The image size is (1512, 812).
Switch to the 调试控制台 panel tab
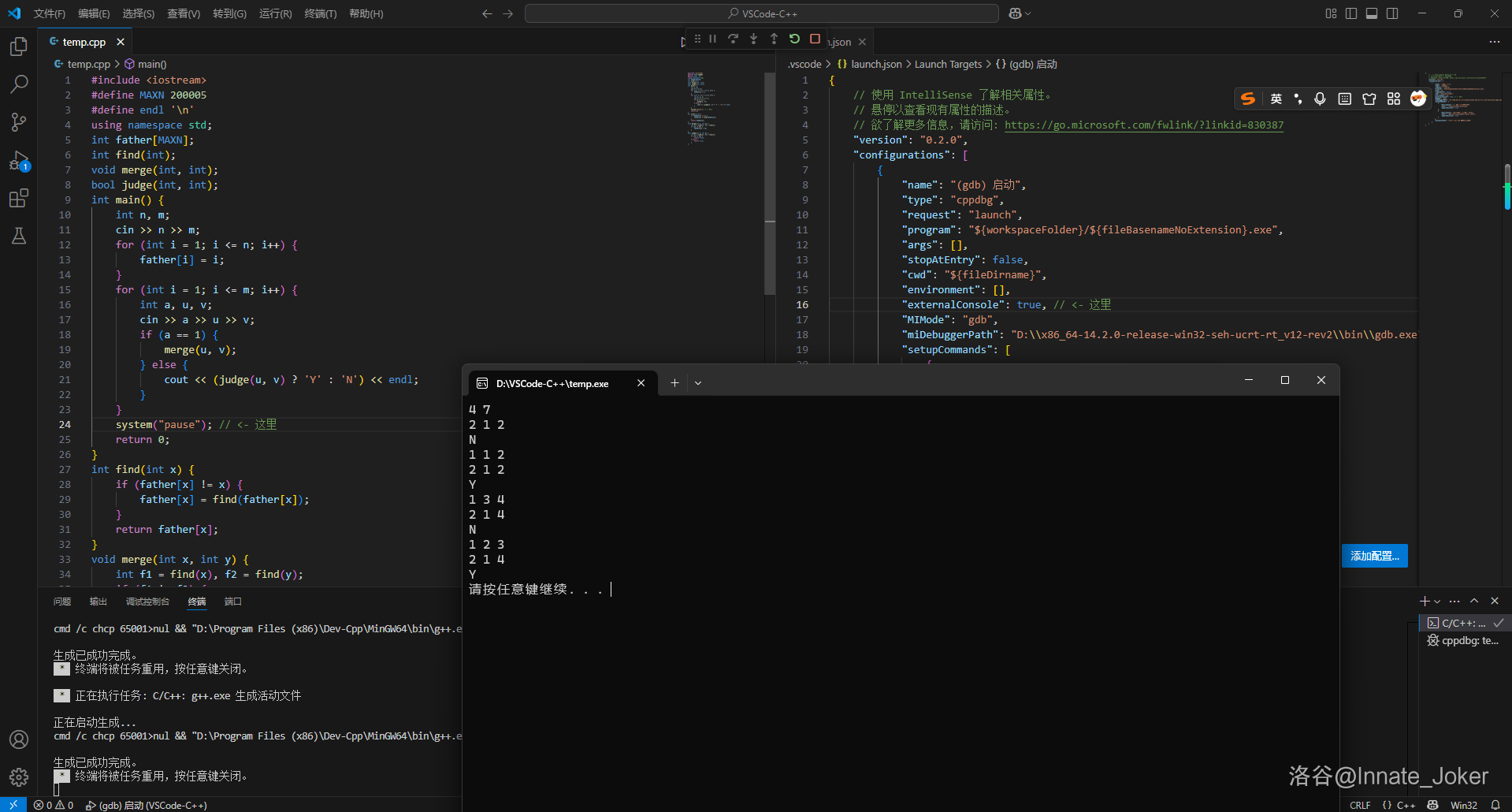[x=147, y=602]
